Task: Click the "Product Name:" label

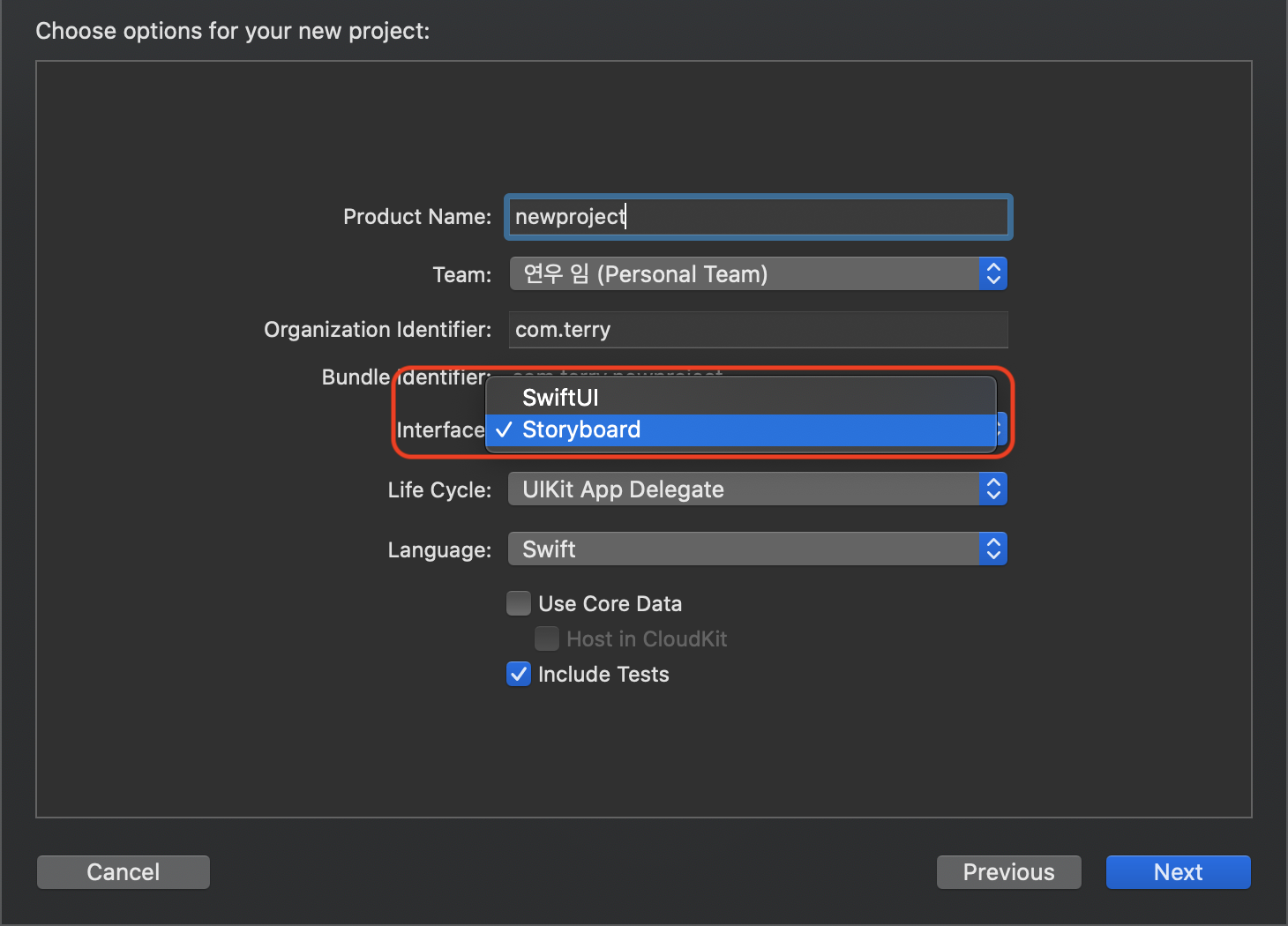Action: [x=417, y=217]
